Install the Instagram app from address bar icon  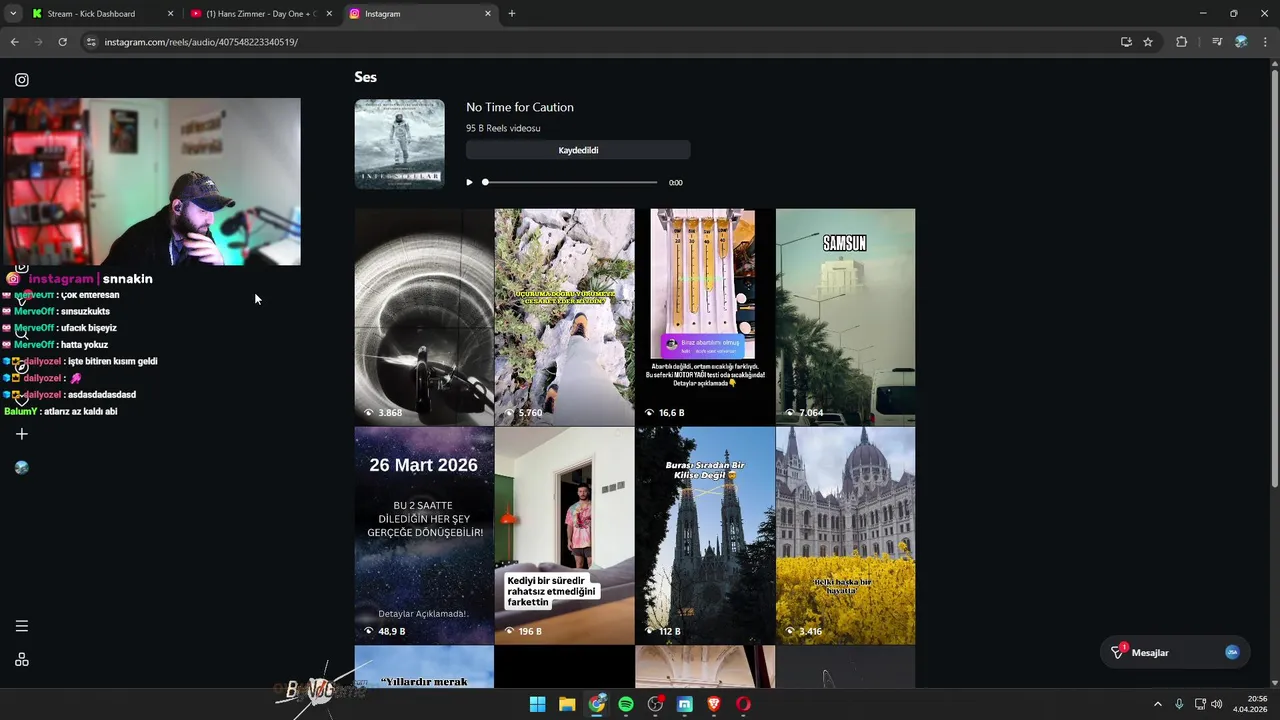pos(1126,42)
